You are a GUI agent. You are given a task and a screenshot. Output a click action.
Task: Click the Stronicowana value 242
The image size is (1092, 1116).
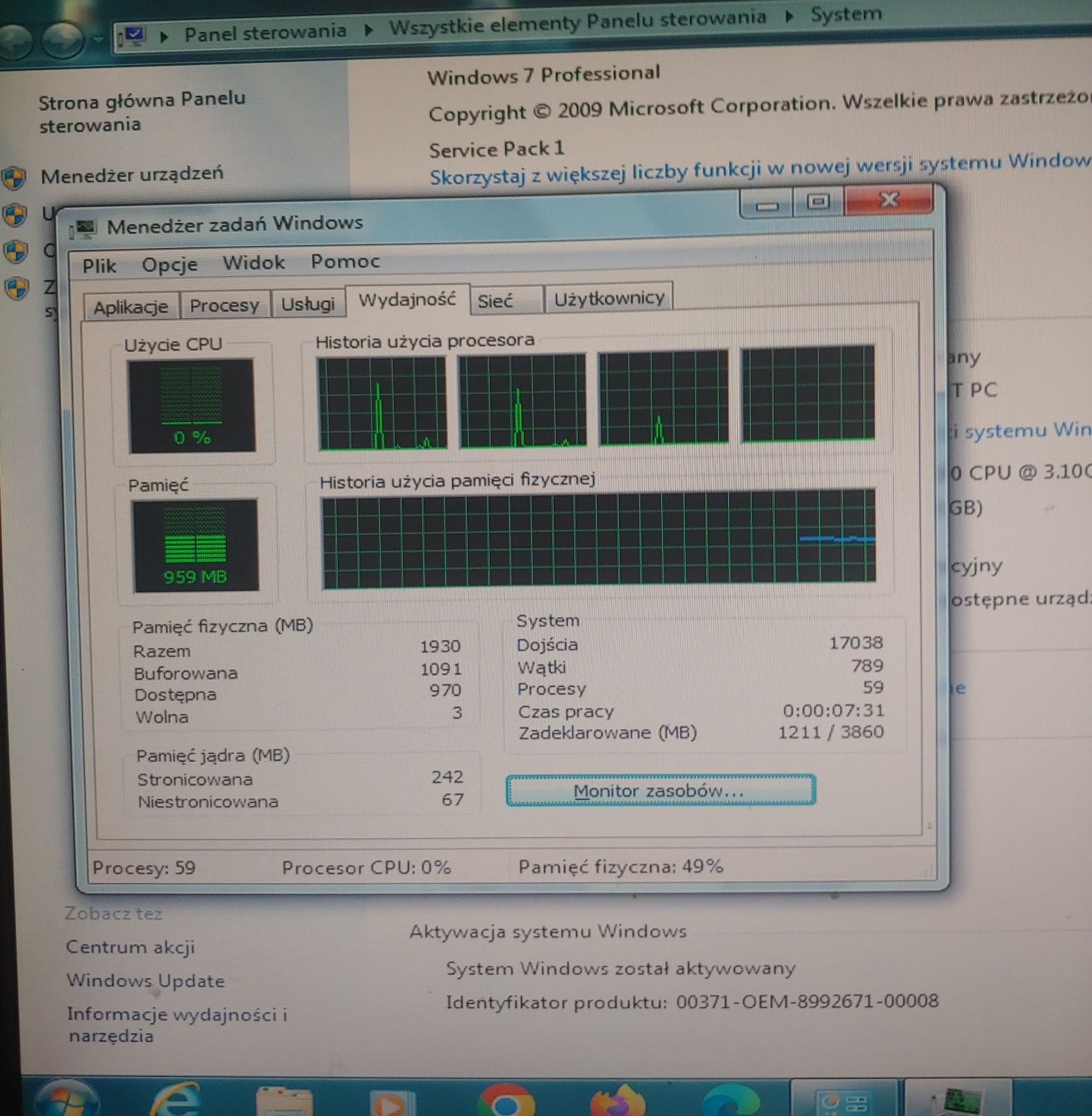[447, 777]
